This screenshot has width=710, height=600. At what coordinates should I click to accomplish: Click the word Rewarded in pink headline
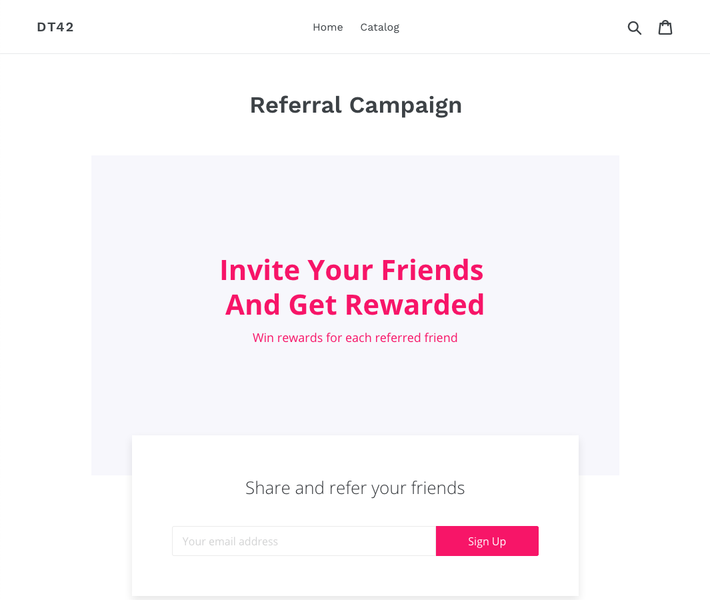point(415,304)
